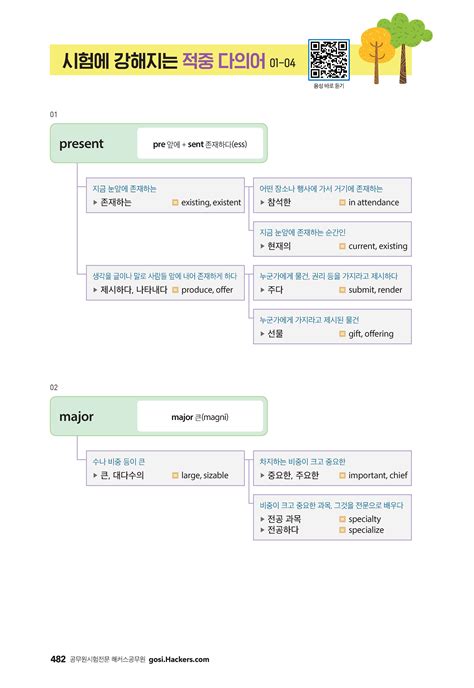474x688 pixels.
Task: Click the orange square beside 'large, sizable'
Action: [175, 475]
